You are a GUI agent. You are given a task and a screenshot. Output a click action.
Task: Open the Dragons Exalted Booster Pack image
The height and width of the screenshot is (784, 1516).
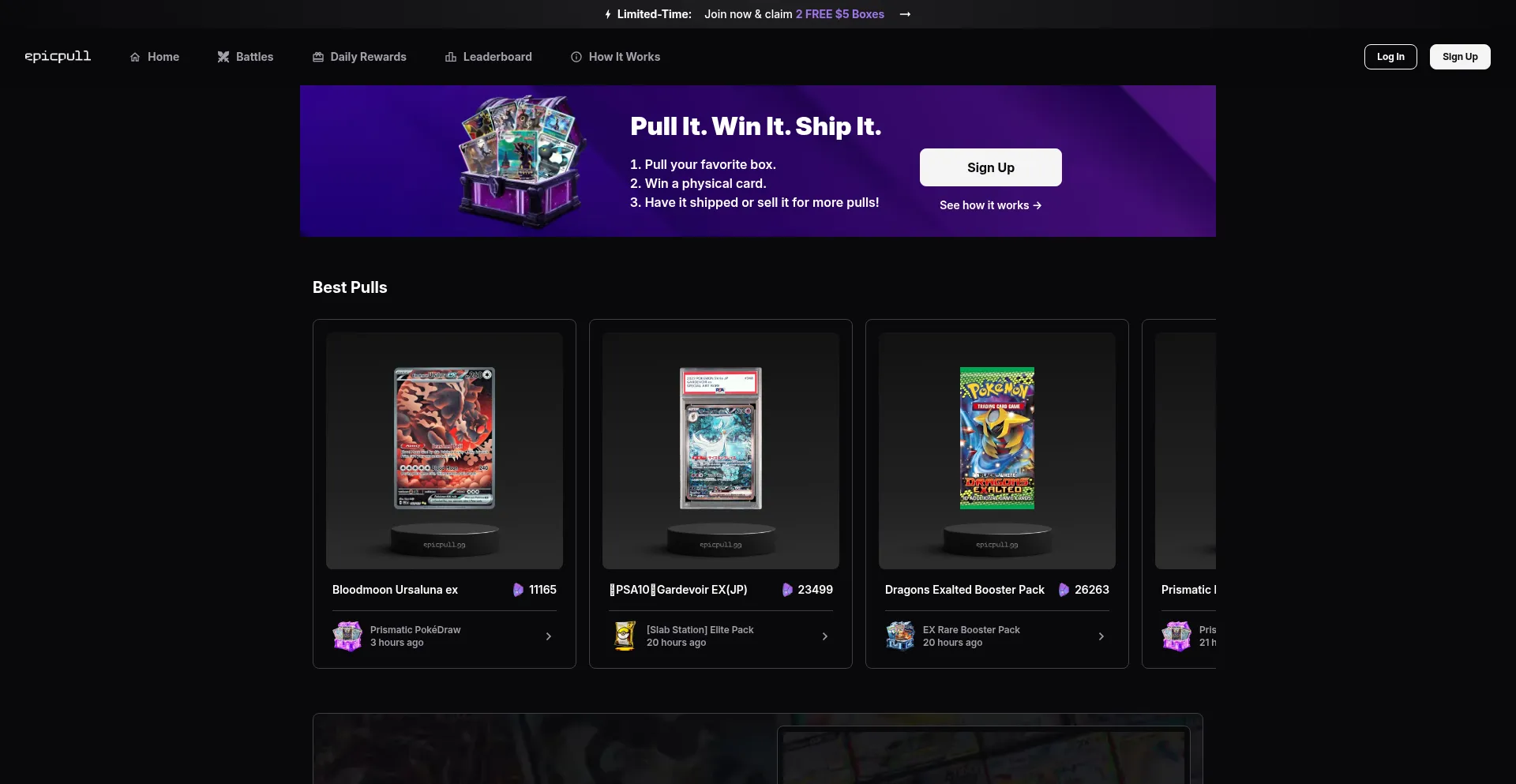point(997,438)
